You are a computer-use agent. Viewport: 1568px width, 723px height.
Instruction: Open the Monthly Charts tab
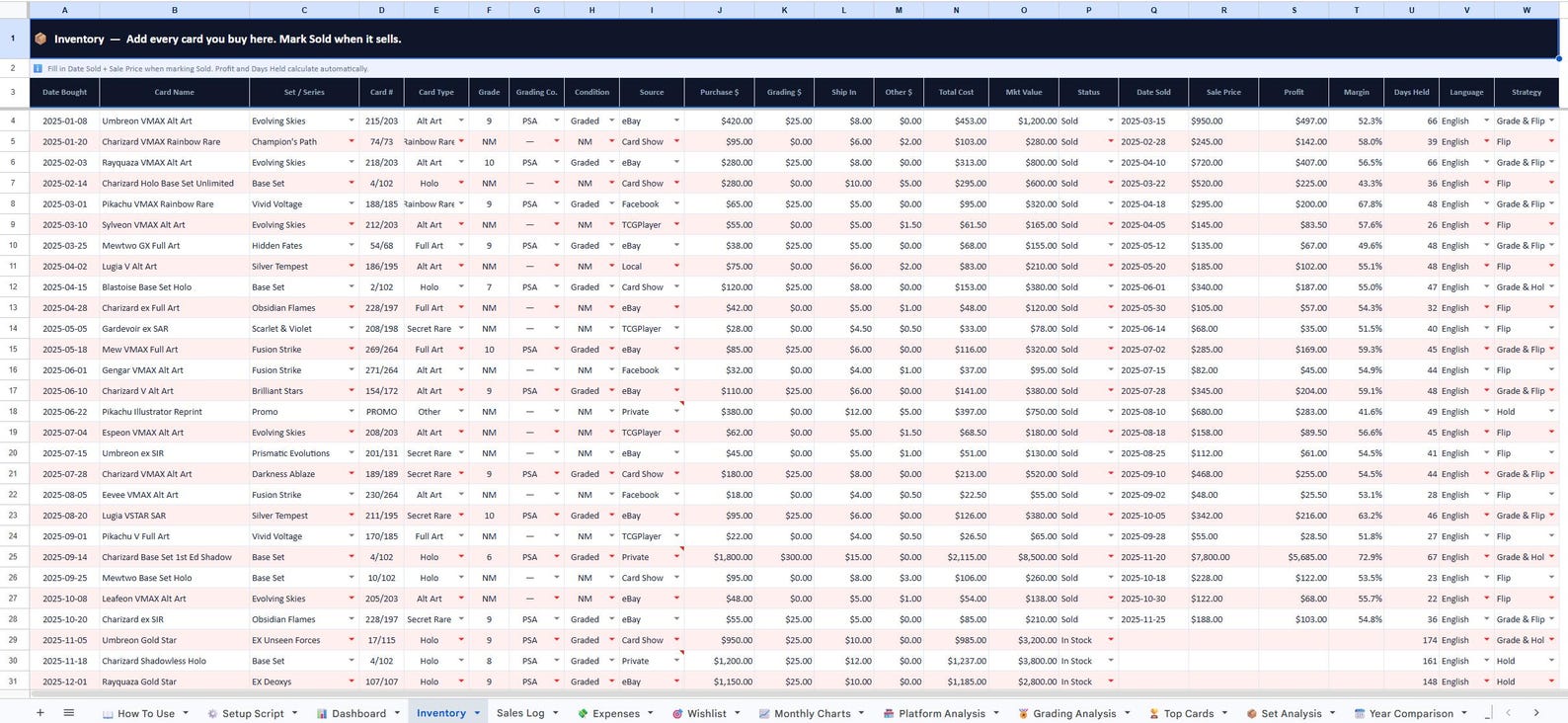point(812,713)
